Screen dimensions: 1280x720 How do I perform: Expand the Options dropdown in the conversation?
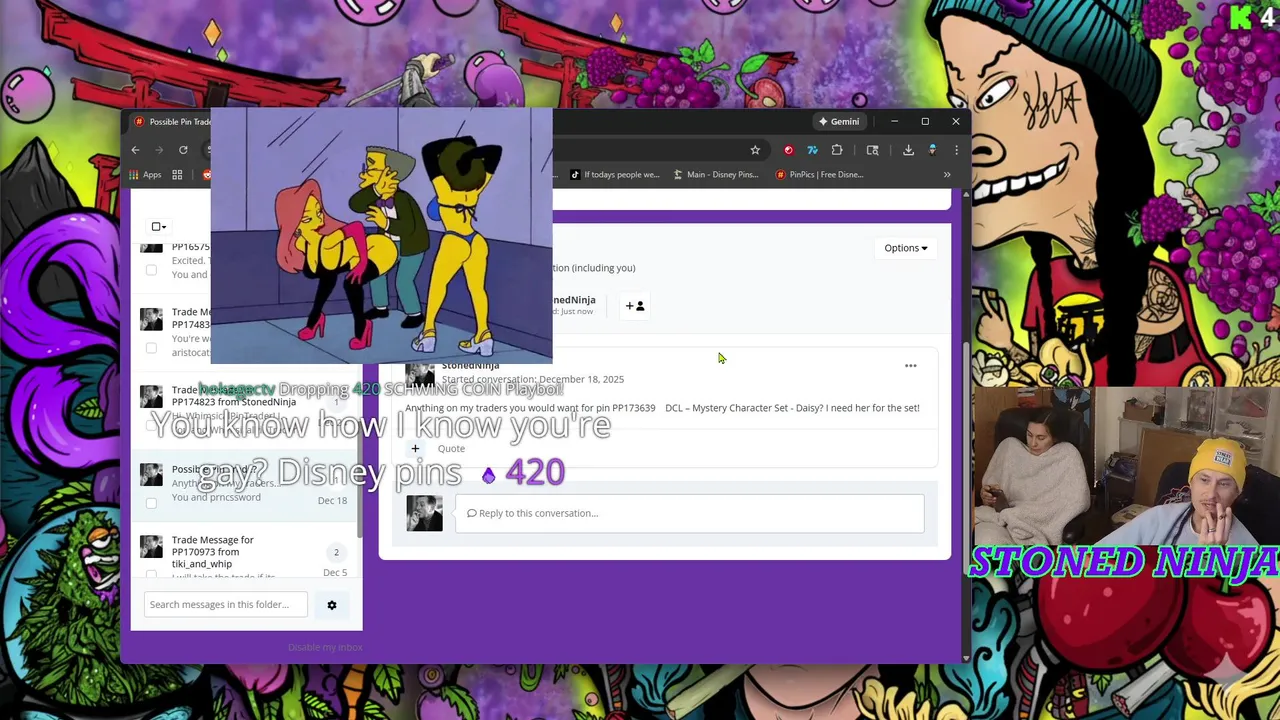(x=905, y=248)
